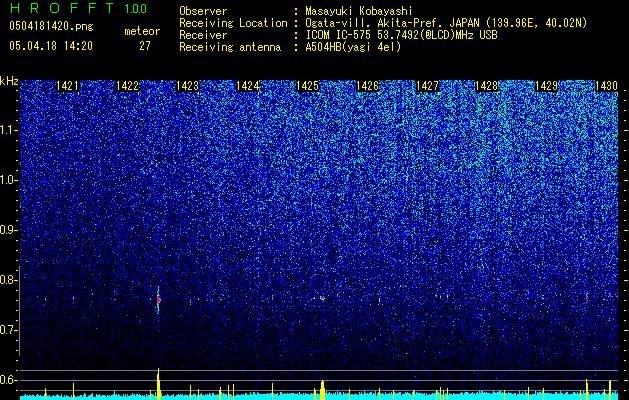Select the ICOM IC-575 53.7492 MHz receiver text
Screen dimensions: 629x400
pos(402,35)
